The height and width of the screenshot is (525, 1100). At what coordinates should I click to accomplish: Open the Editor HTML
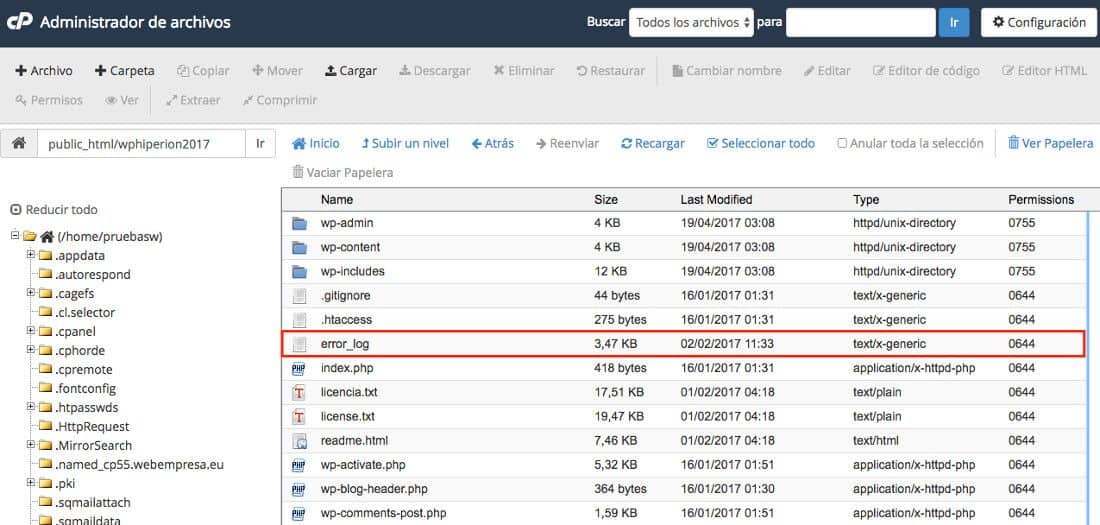pyautogui.click(x=1045, y=71)
